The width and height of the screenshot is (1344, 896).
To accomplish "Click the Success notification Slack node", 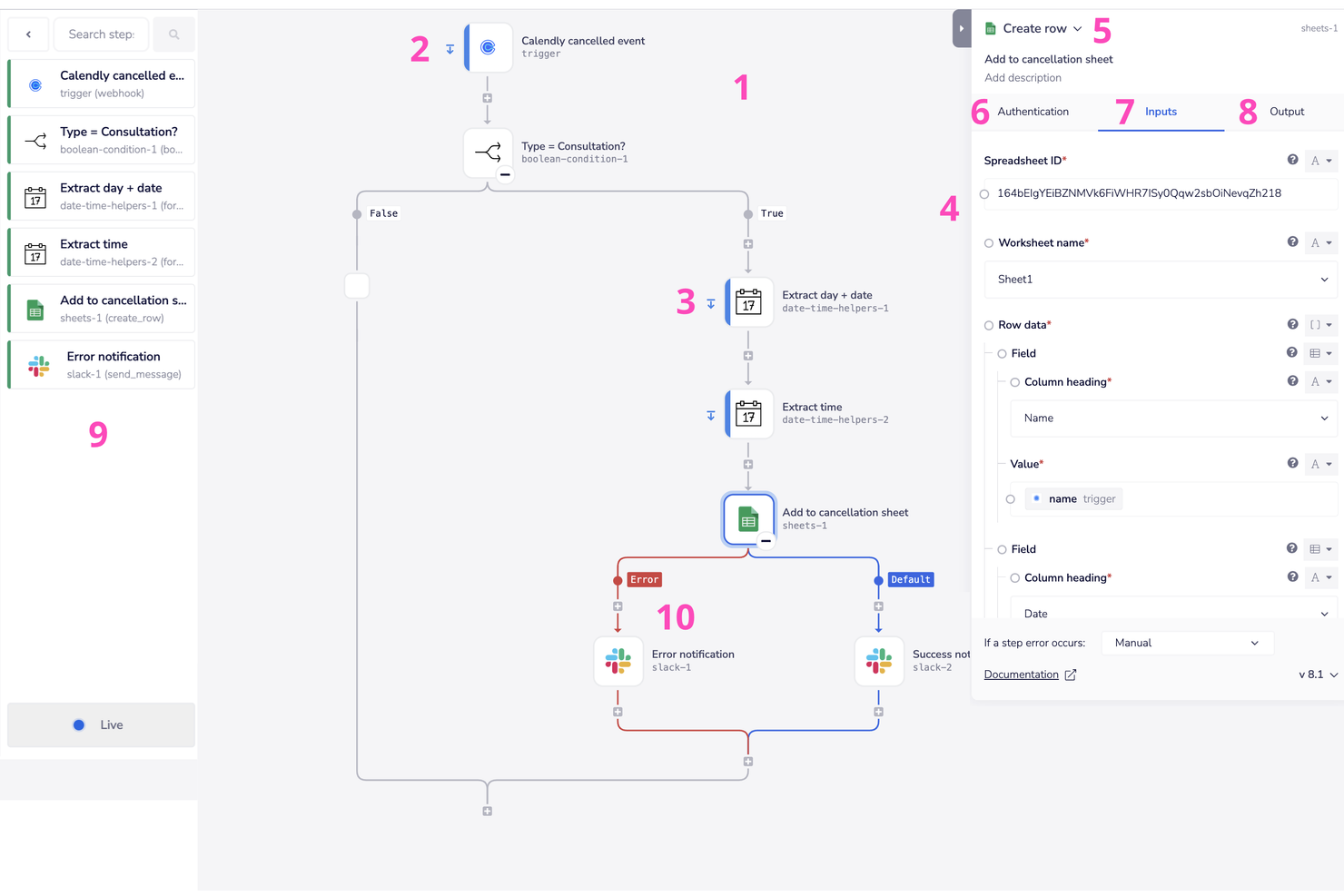I will pyautogui.click(x=879, y=661).
